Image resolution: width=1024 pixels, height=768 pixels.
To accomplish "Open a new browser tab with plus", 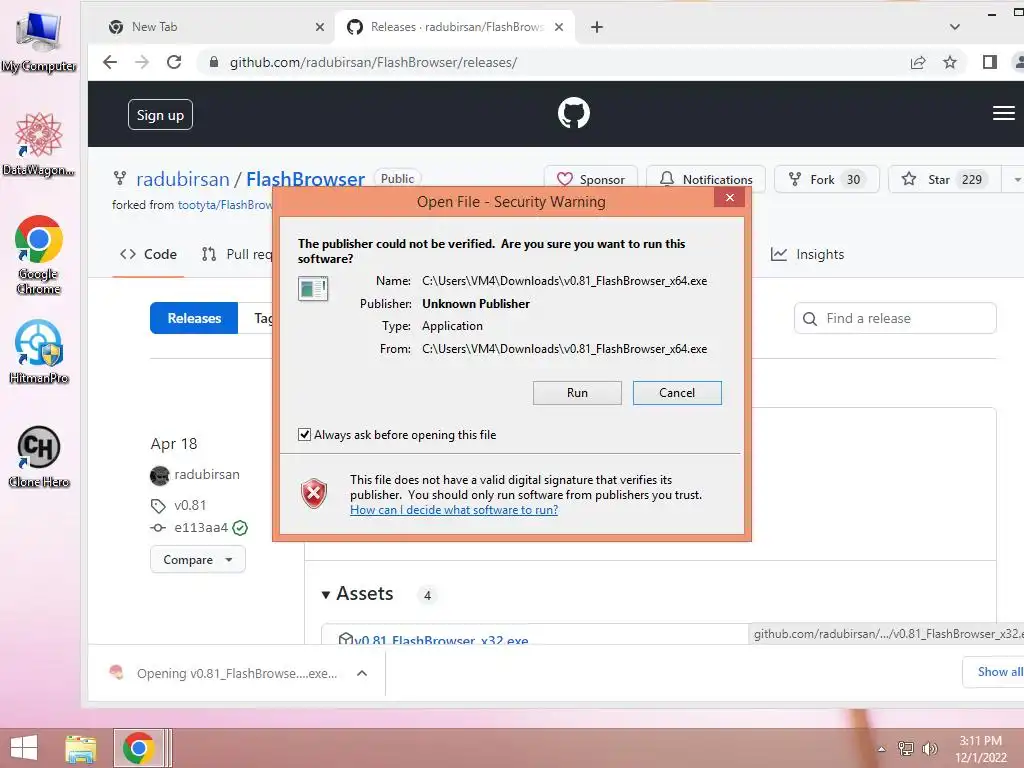I will 596,27.
